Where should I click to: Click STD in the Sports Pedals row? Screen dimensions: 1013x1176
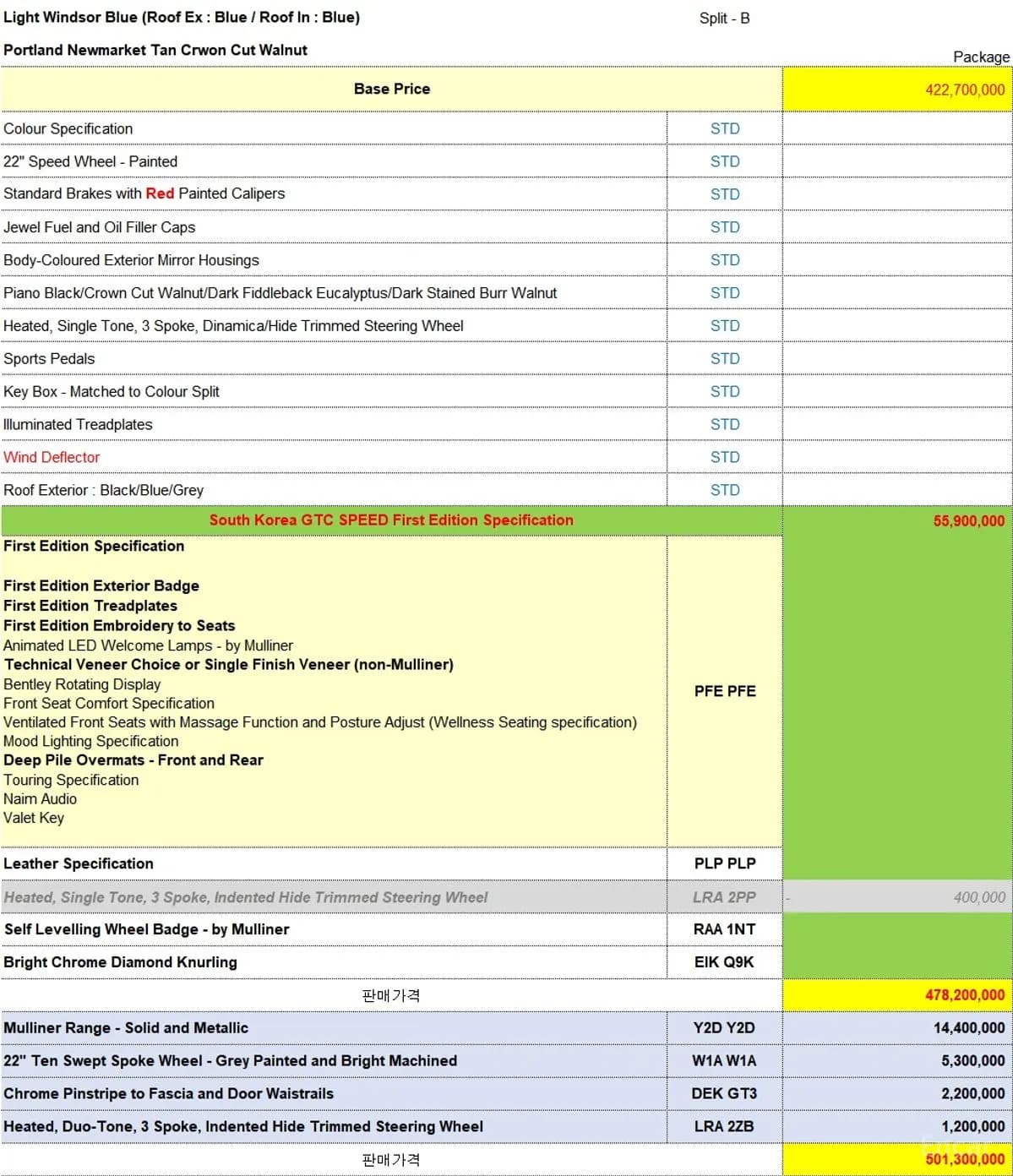click(x=725, y=359)
